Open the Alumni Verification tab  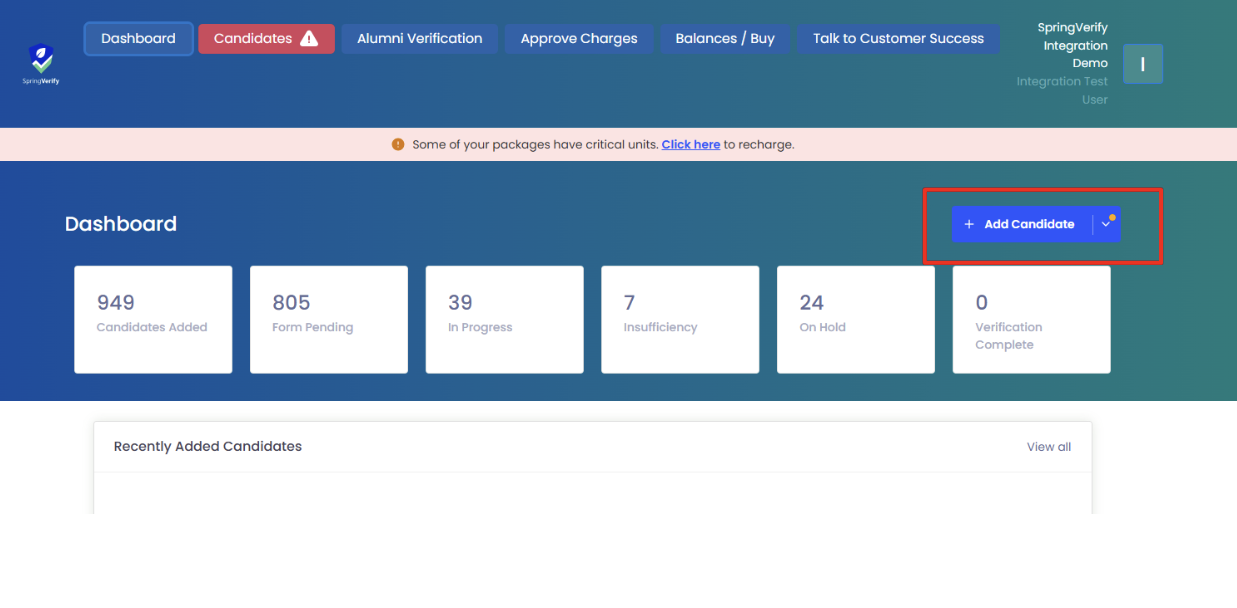point(419,39)
